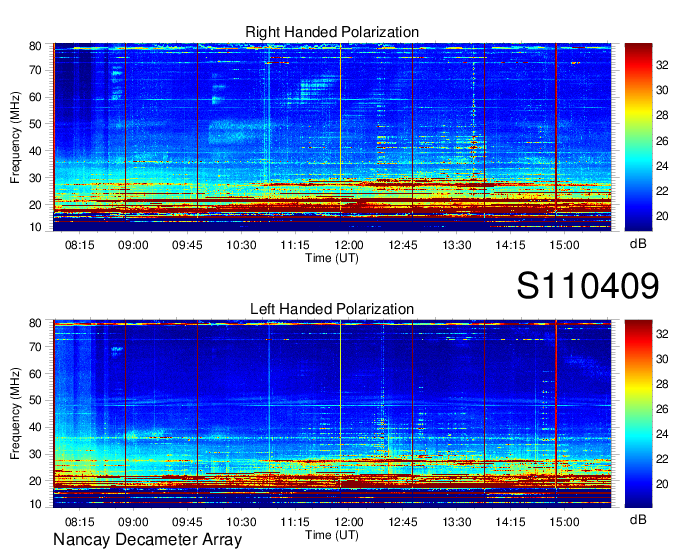Click "Frequency (MHz)" axis label of Right Handed plot

coord(15,137)
